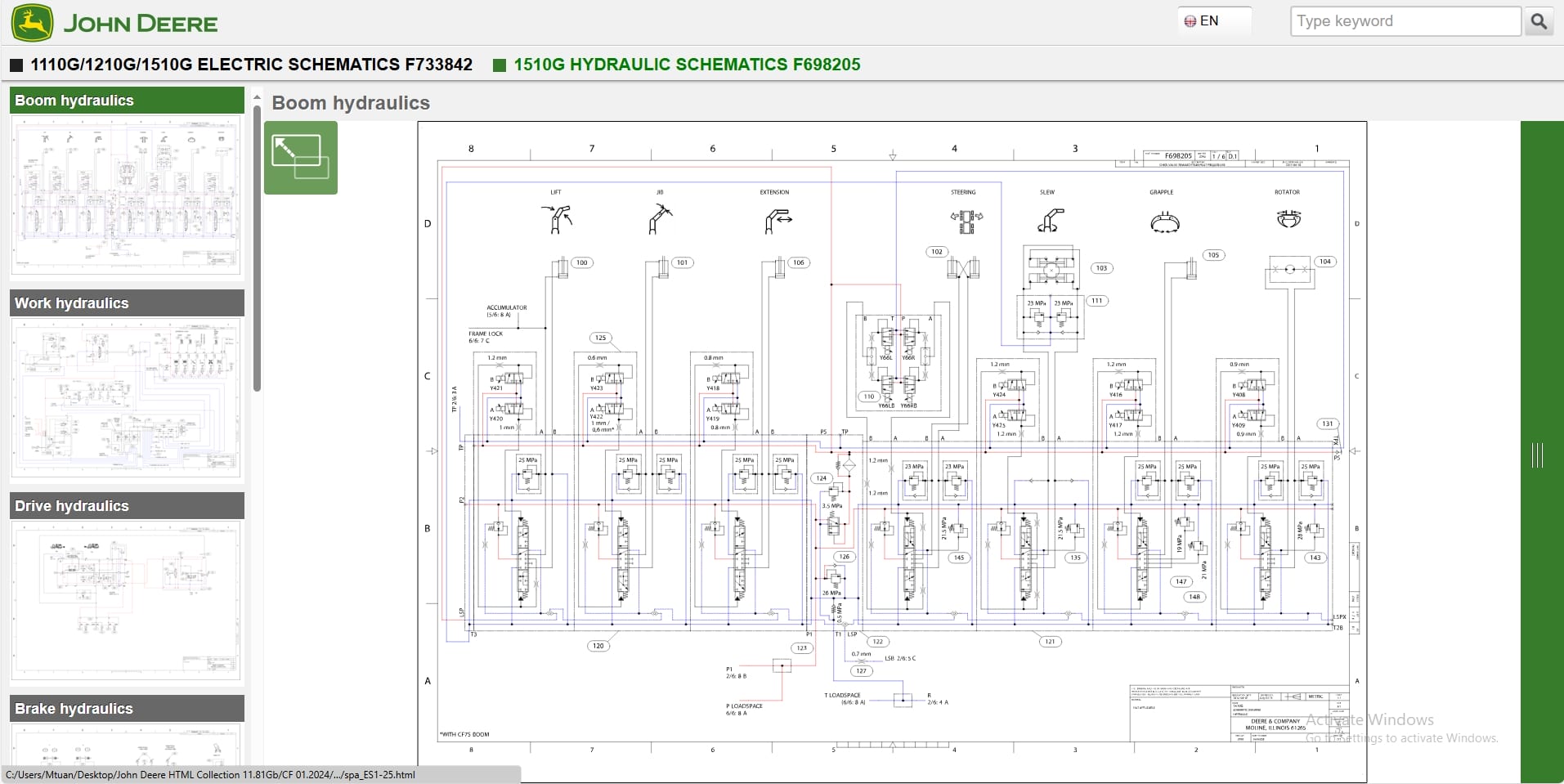Select callout 125 near the frame lock

[x=600, y=337]
